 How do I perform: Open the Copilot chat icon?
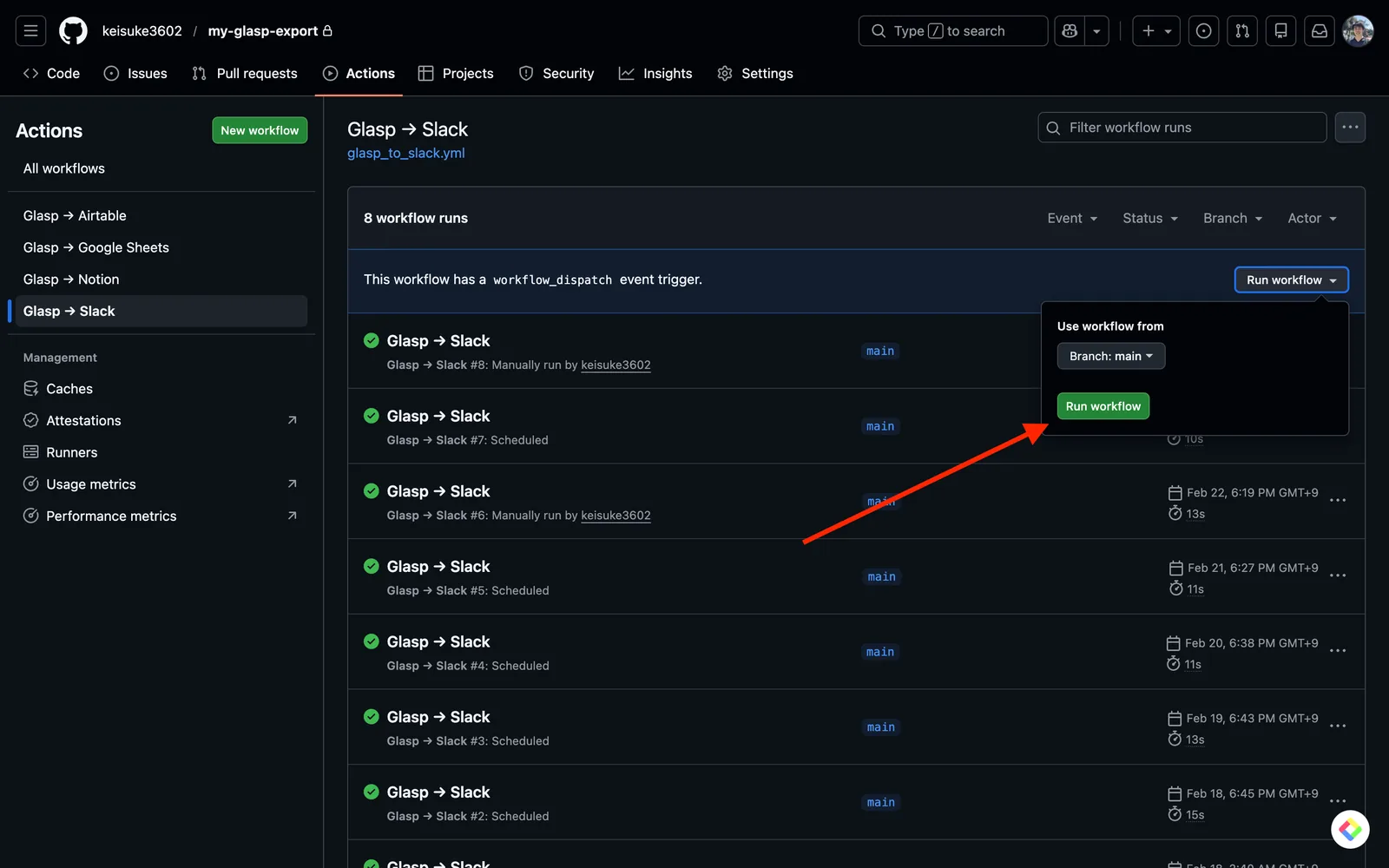pyautogui.click(x=1070, y=31)
